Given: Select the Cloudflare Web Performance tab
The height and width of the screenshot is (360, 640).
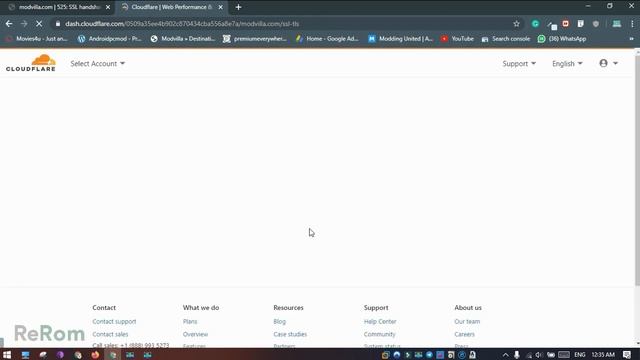Looking at the screenshot, I should 171,7.
